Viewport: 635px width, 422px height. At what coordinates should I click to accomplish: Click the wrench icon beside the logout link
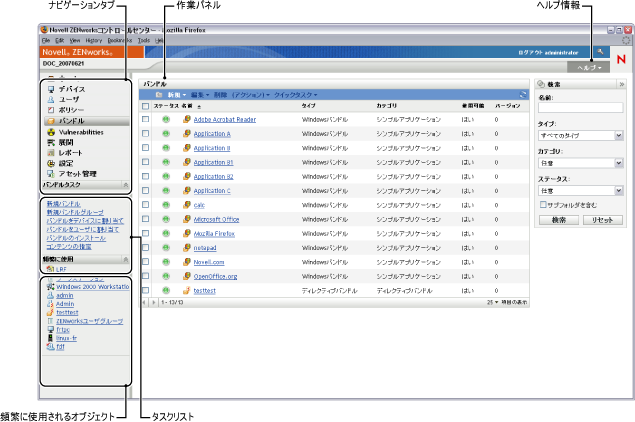(x=601, y=52)
